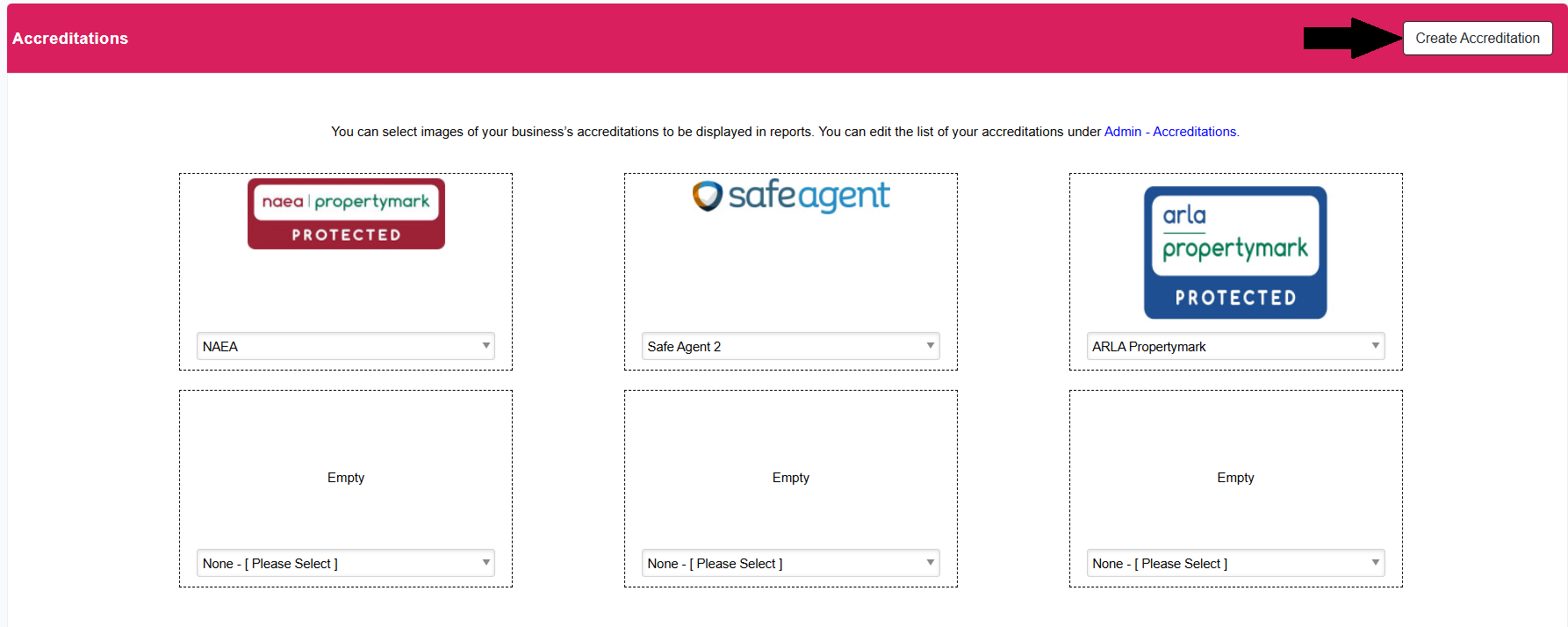Viewport: 1568px width, 627px height.
Task: Click the Create Accreditation button
Action: 1477,39
